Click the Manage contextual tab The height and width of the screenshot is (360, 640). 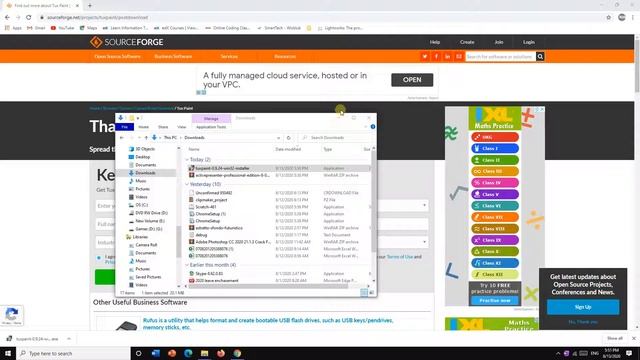[211, 118]
